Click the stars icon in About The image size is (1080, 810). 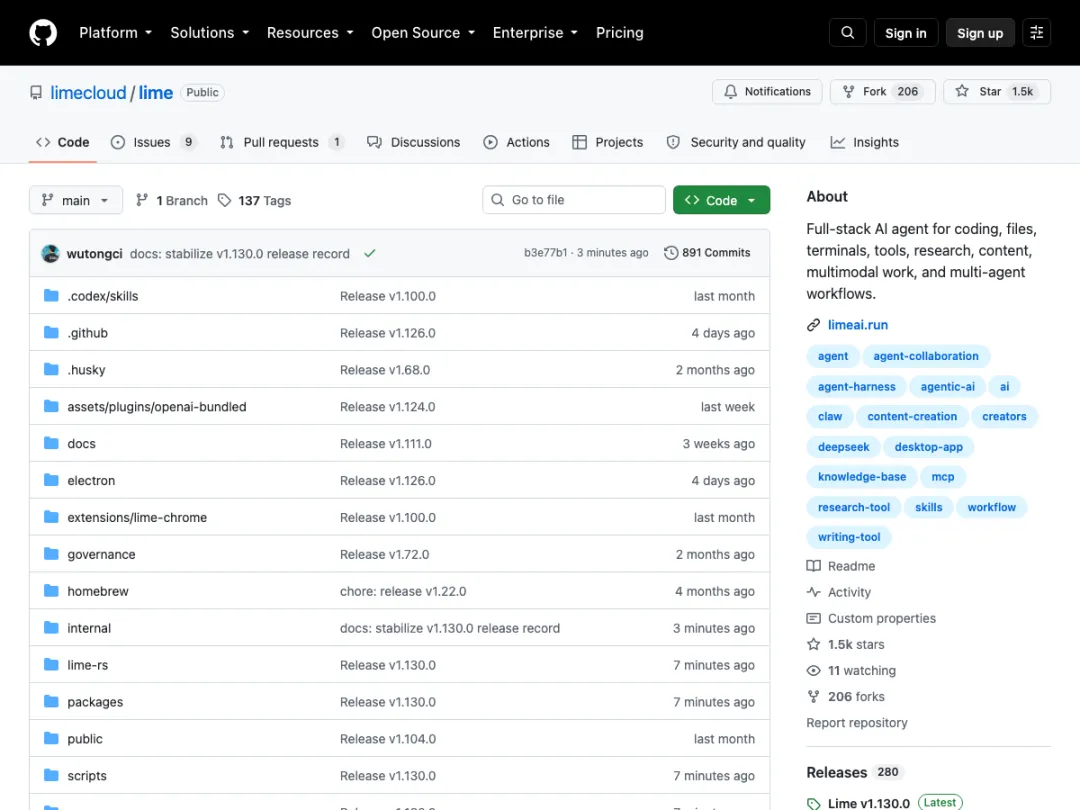[813, 645]
